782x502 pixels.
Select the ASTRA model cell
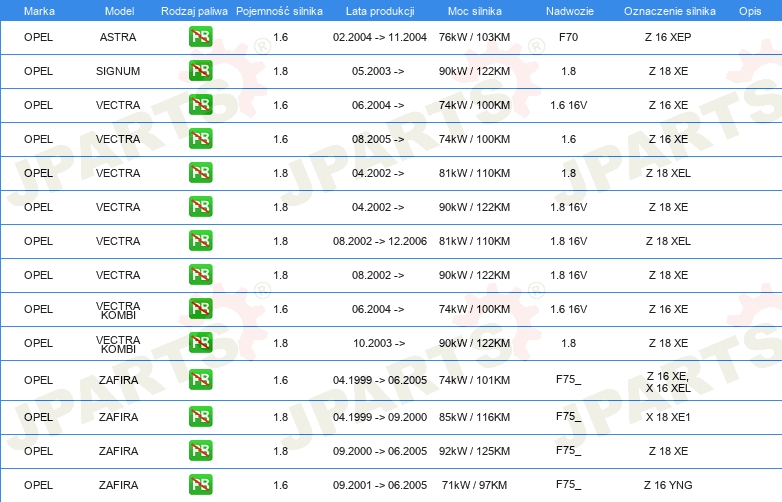point(118,37)
